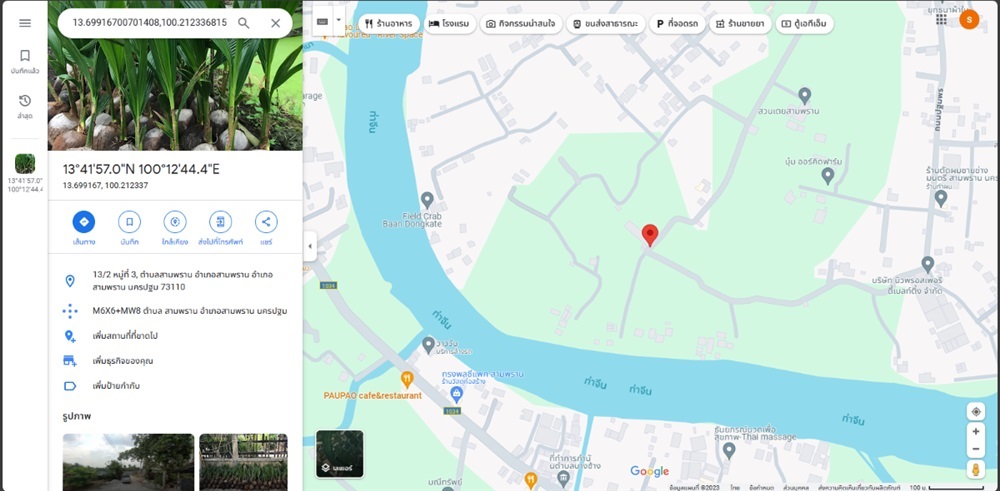
Task: Copy the plus code M6X6+MW8
Action: point(175,311)
